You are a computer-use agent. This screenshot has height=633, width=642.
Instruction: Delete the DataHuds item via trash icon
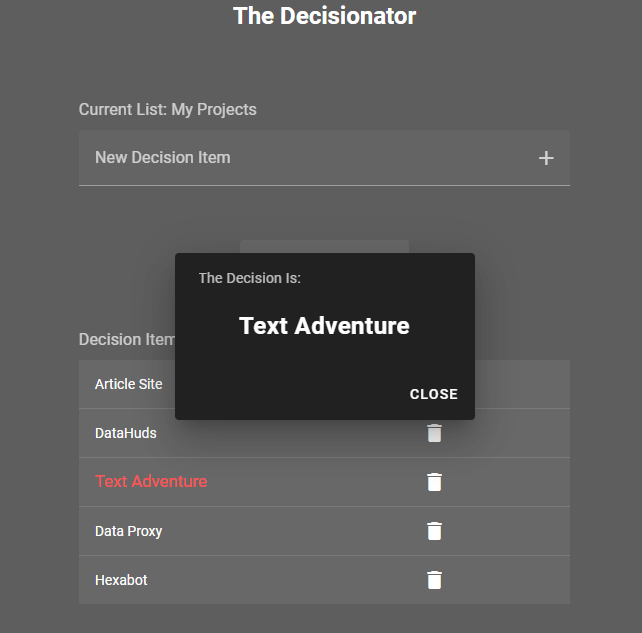point(434,433)
